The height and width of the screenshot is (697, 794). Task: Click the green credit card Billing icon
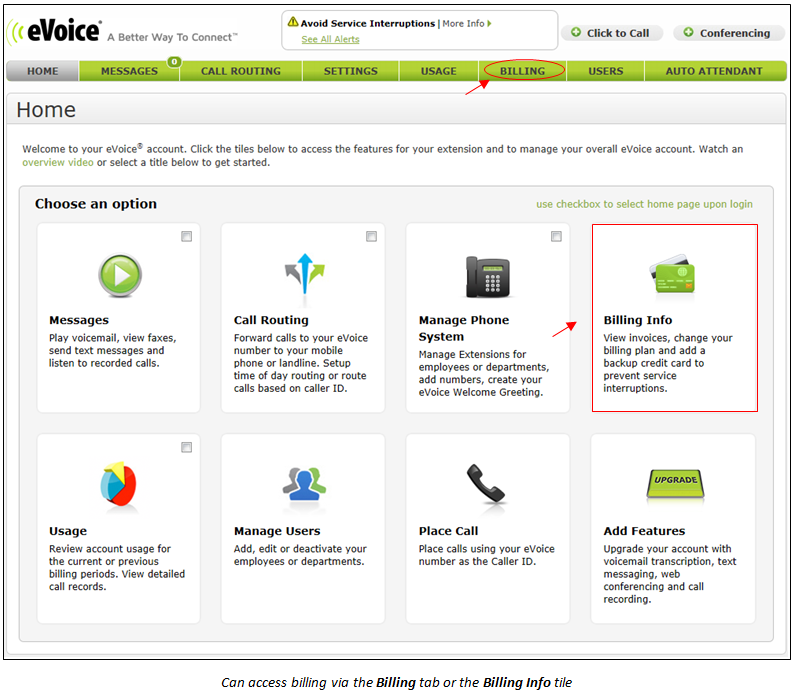coord(673,275)
